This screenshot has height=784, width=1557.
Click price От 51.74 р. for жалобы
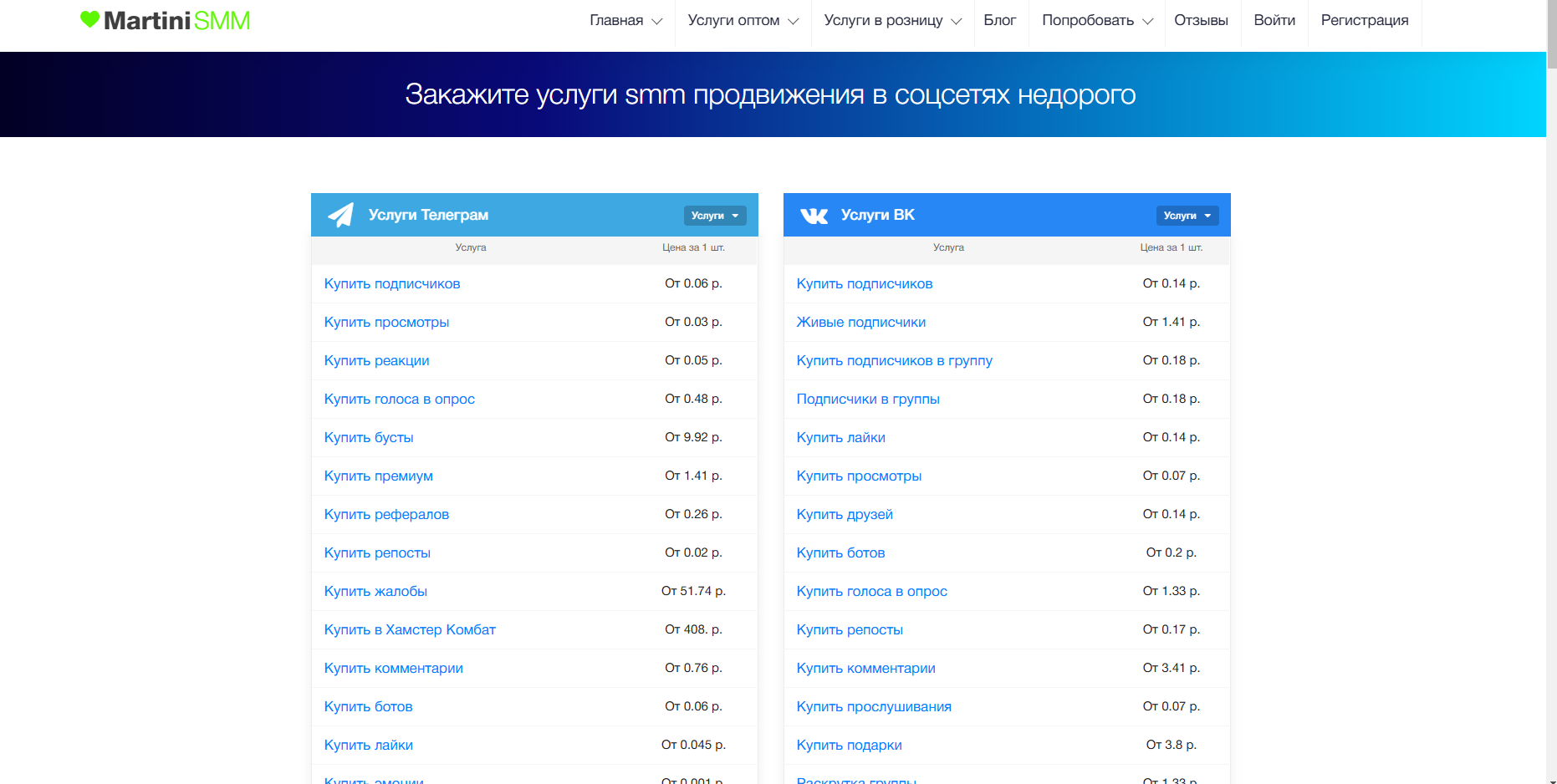[x=693, y=591]
